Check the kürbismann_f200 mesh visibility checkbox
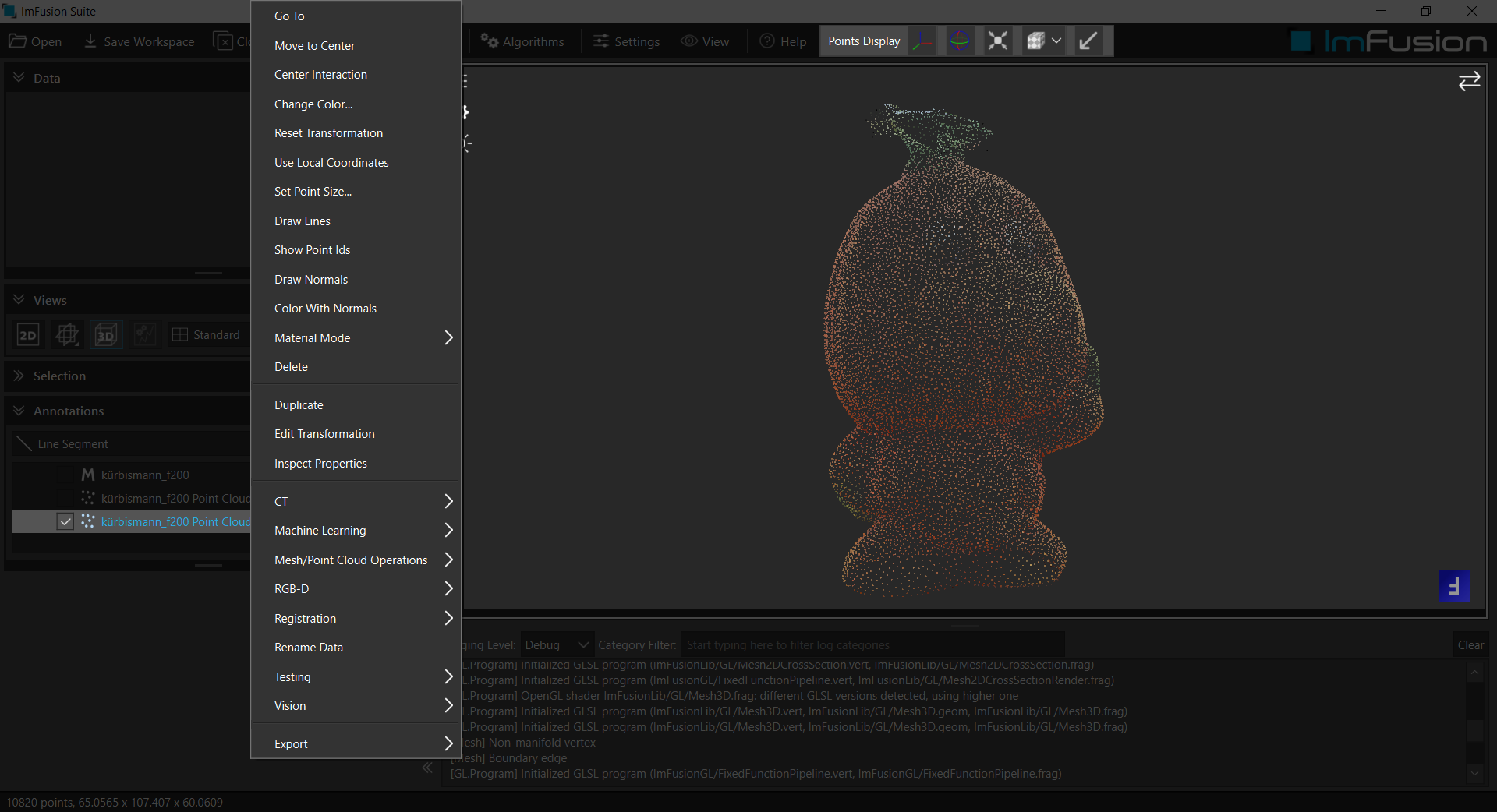This screenshot has width=1497, height=812. click(x=65, y=475)
